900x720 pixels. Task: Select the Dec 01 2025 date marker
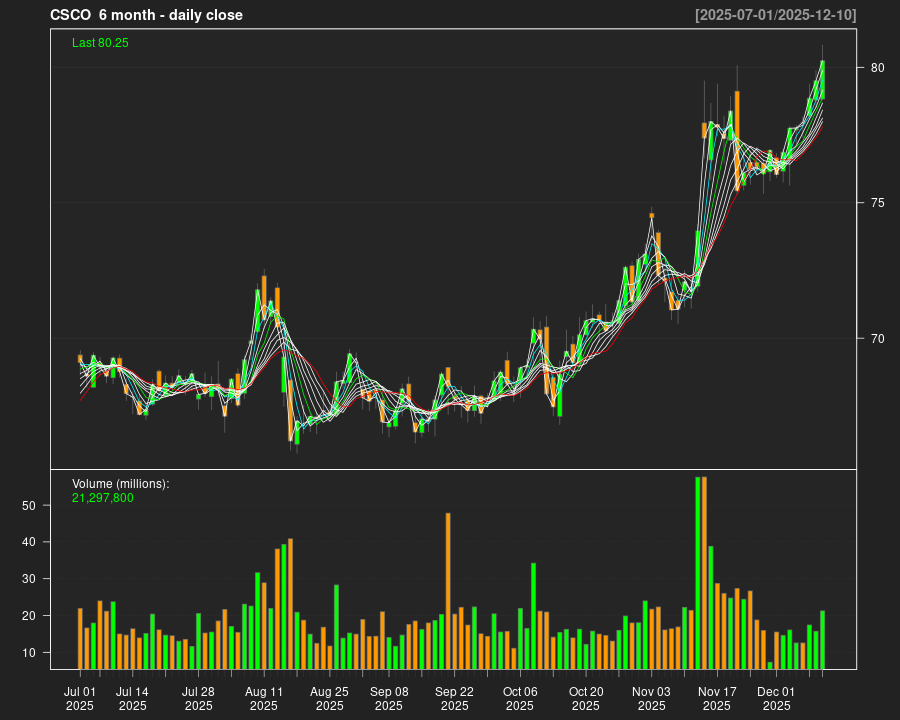click(776, 698)
